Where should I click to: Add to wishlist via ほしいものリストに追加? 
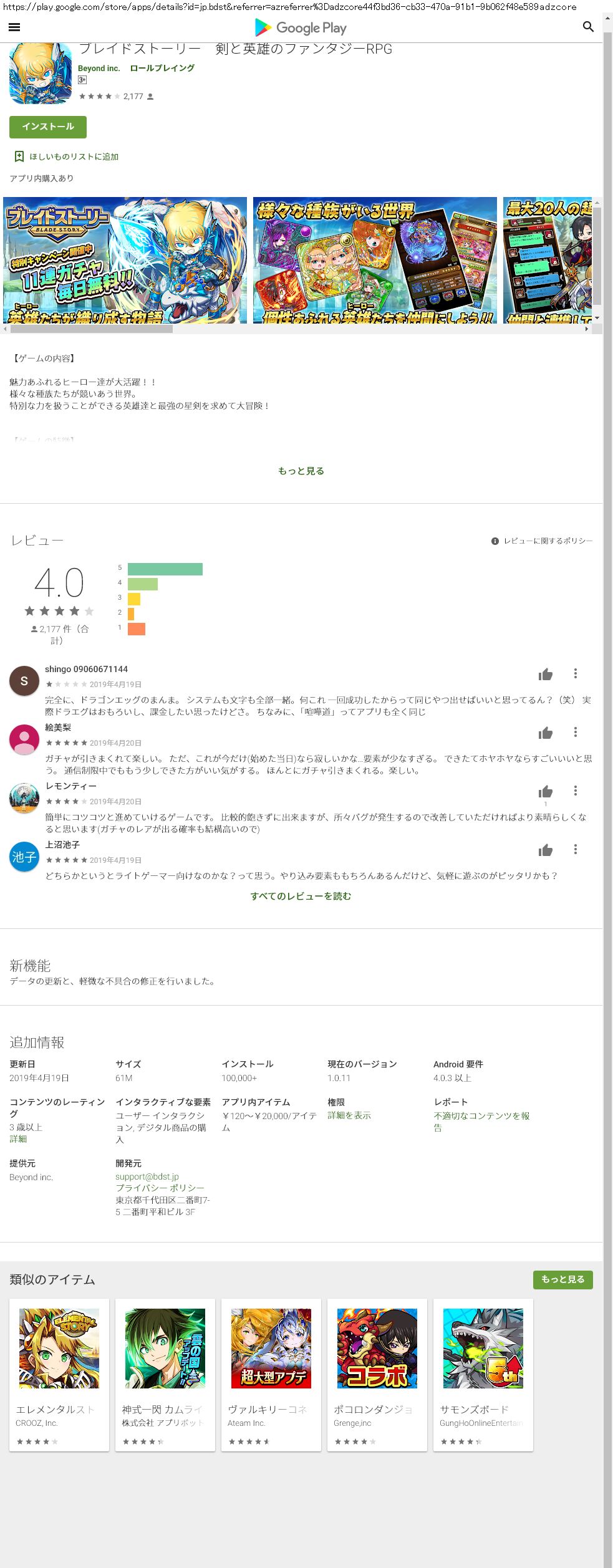(x=74, y=156)
